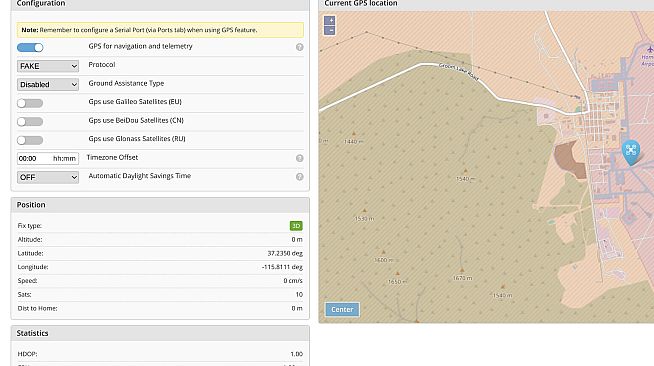Open help icon for GPS navigation telemetry

[x=299, y=47]
